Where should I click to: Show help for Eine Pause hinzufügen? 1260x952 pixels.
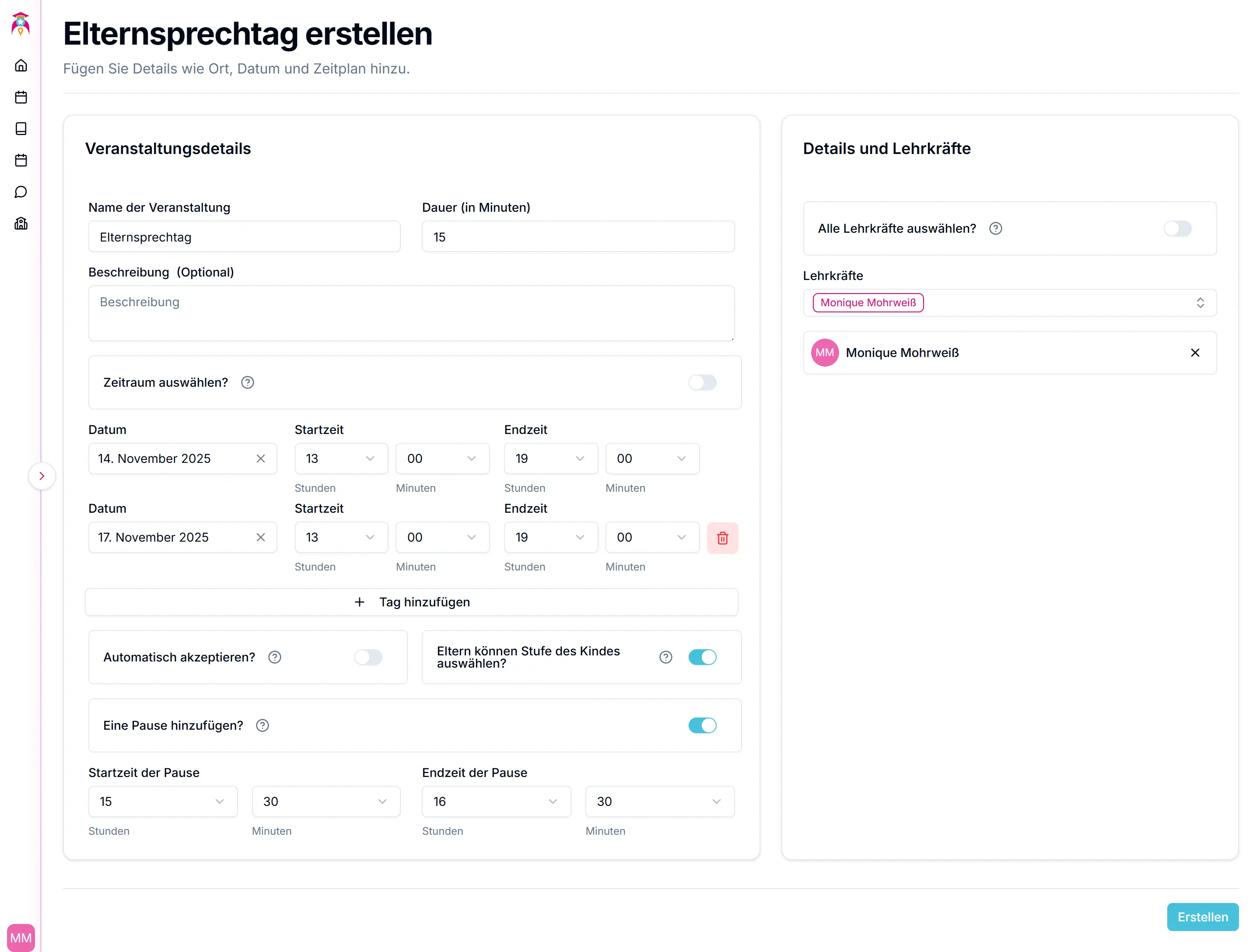(x=262, y=725)
